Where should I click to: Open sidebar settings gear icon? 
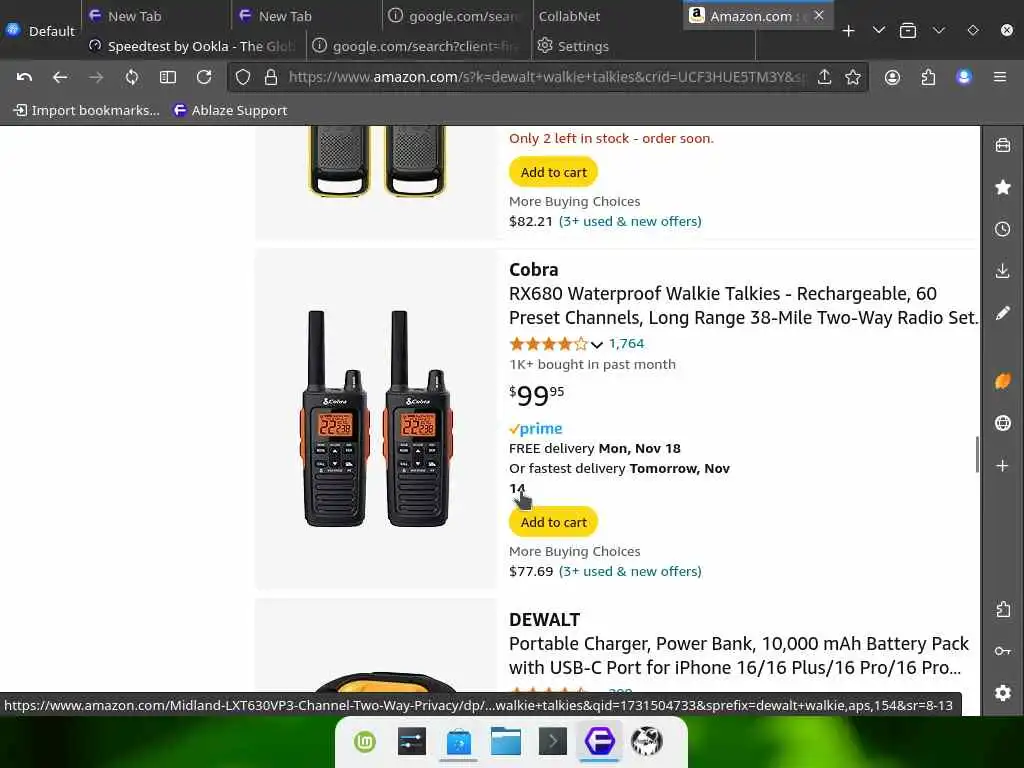click(x=1002, y=693)
